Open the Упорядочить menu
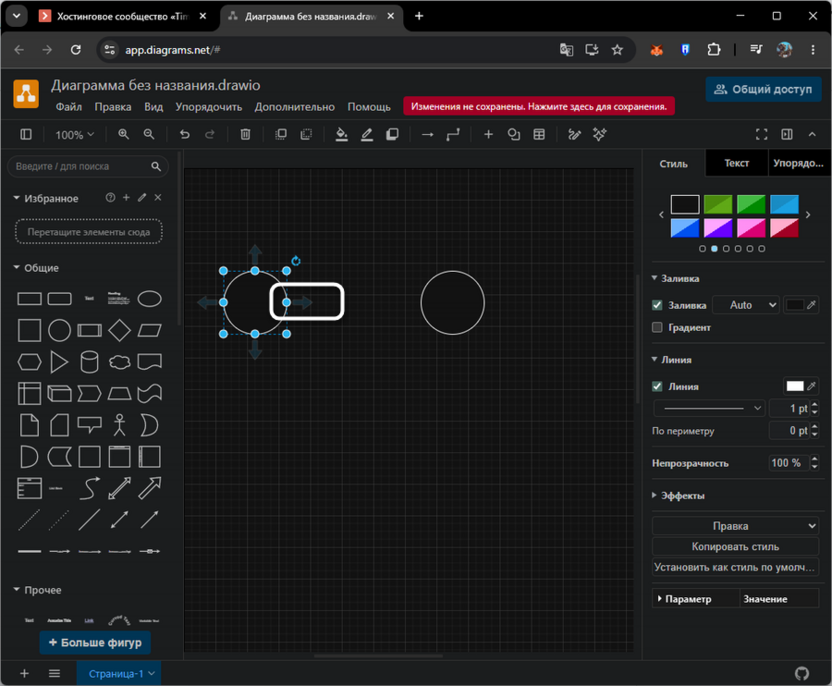The image size is (832, 686). tap(209, 107)
